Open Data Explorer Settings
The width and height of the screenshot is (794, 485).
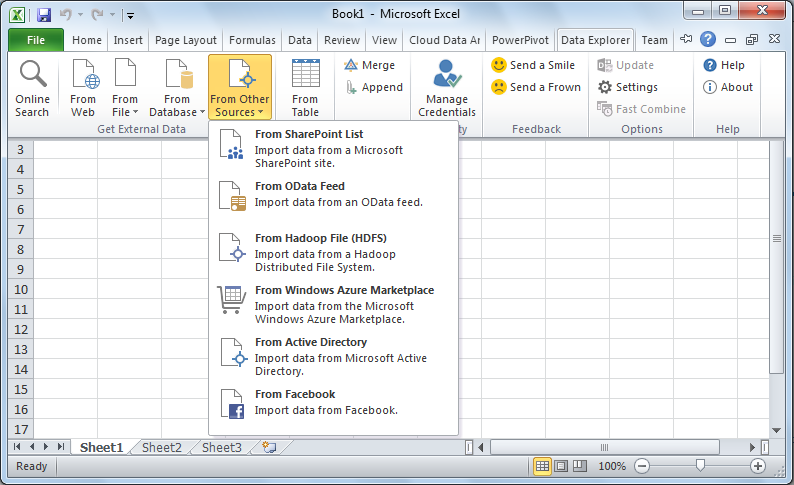pyautogui.click(x=627, y=87)
